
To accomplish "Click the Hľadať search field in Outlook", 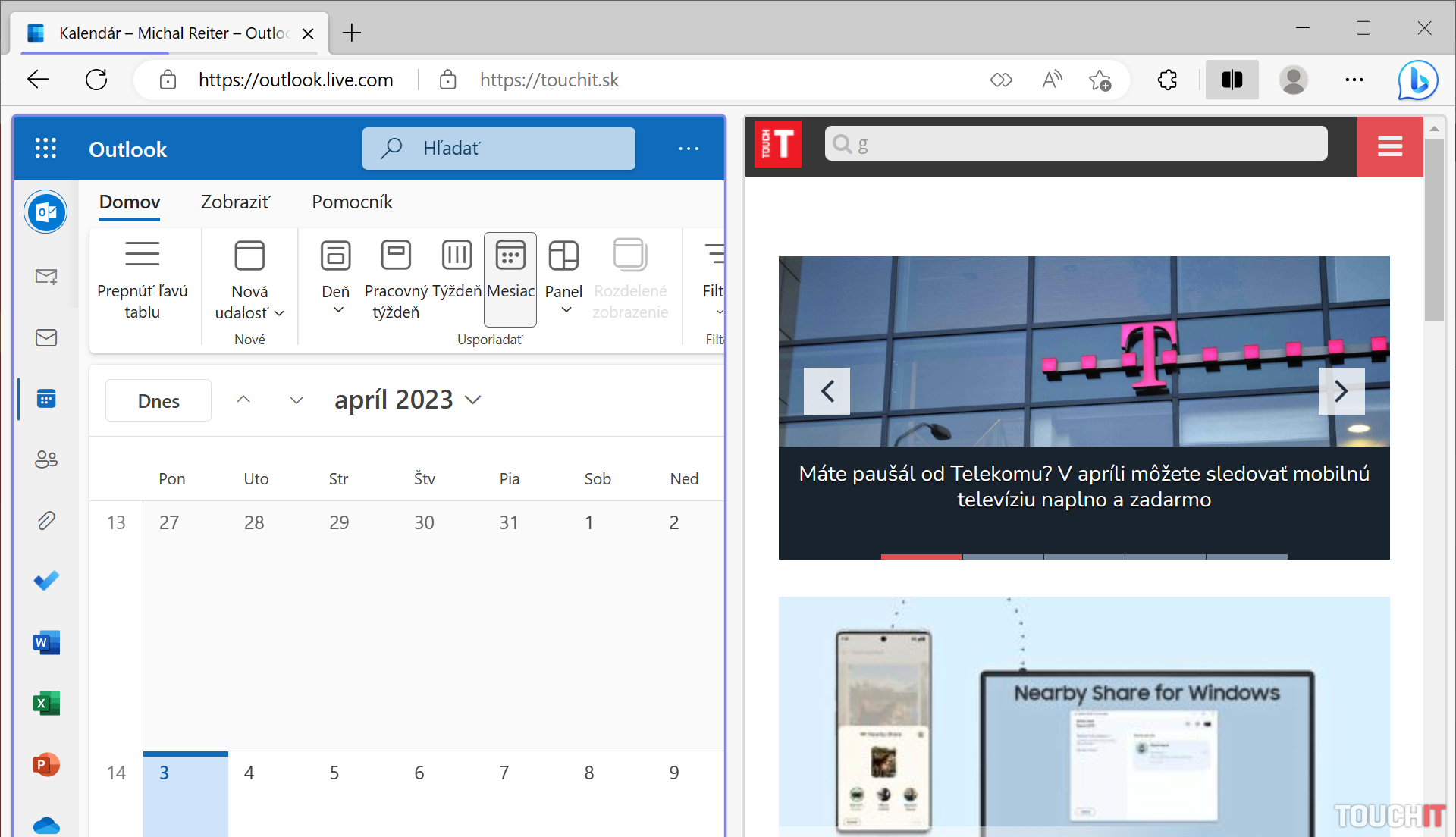I will coord(498,149).
